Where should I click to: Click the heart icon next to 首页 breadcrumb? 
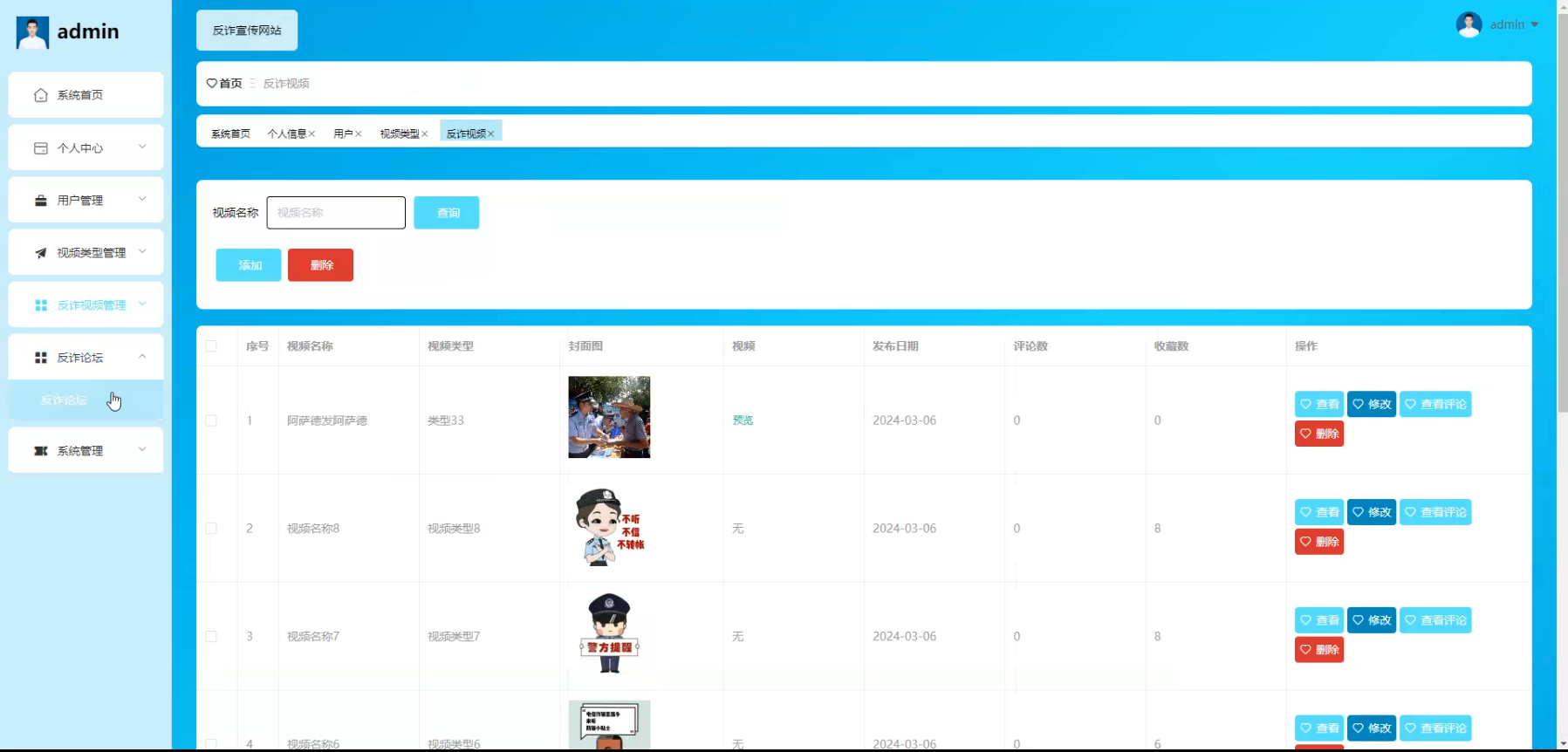click(212, 84)
